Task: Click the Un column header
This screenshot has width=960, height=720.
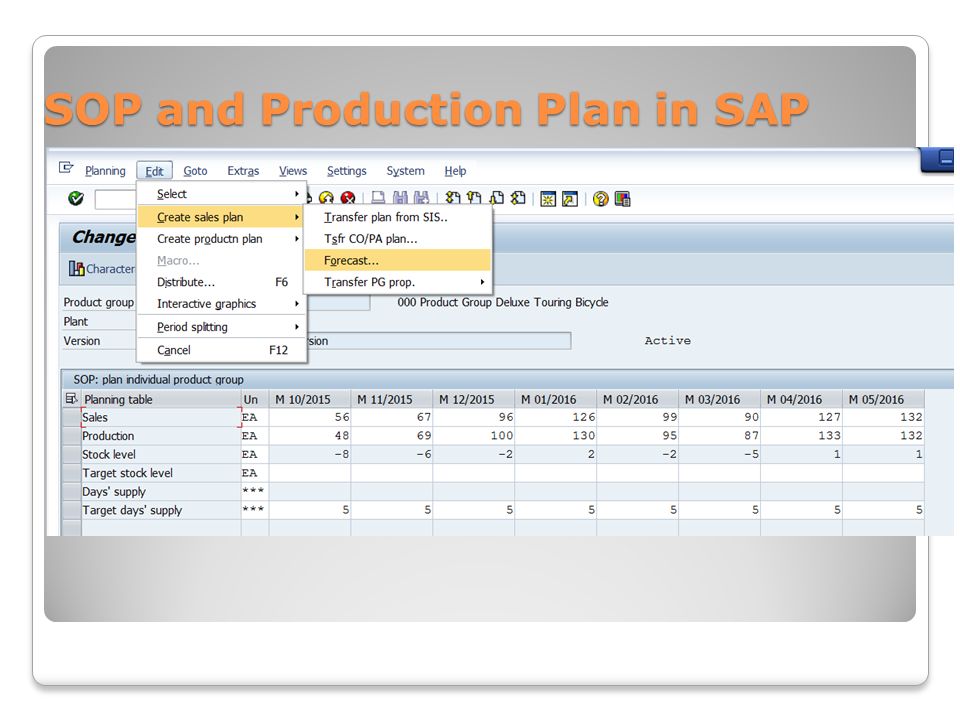Action: click(x=255, y=399)
